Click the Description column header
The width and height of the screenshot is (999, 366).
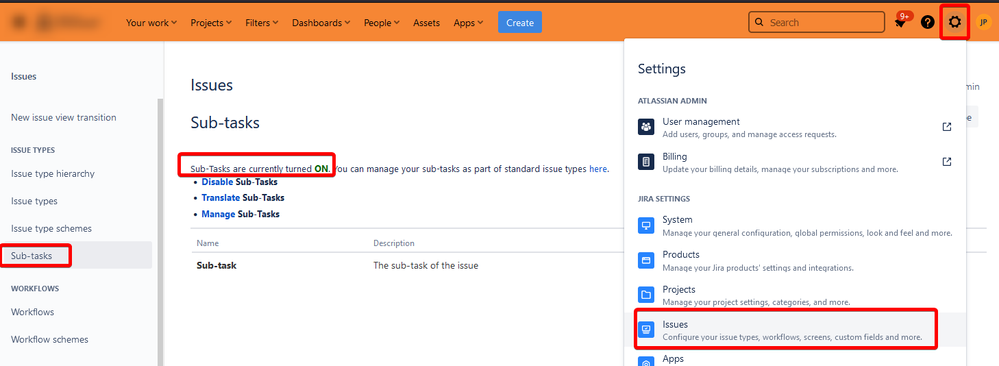tap(394, 243)
